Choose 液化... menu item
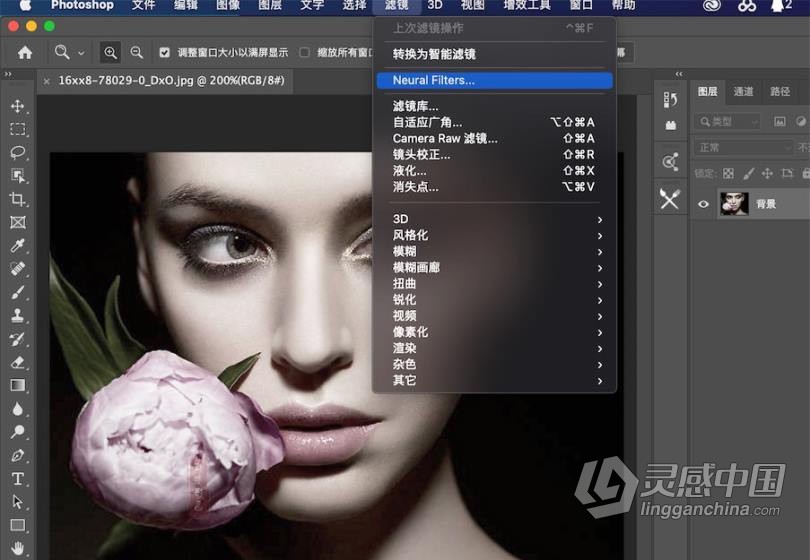The width and height of the screenshot is (810, 560). click(x=494, y=170)
